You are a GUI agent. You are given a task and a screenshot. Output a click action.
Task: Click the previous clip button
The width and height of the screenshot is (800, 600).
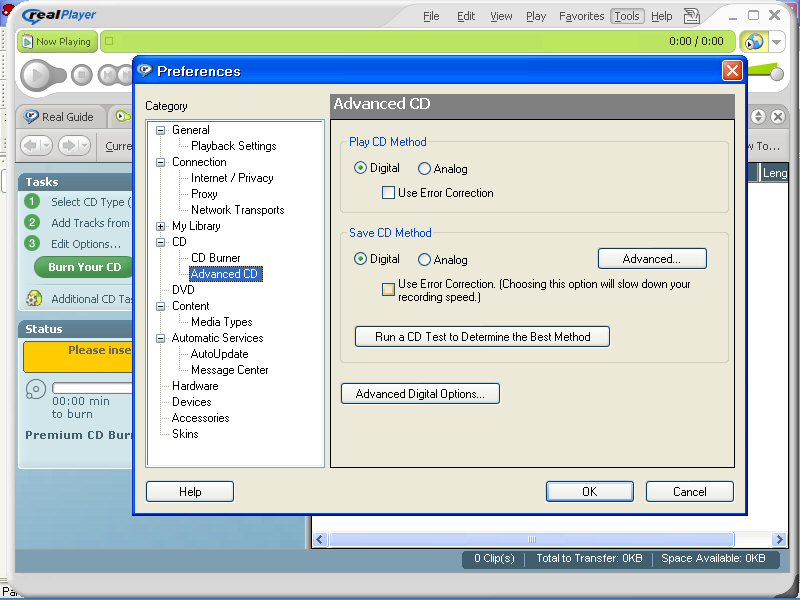coord(108,76)
